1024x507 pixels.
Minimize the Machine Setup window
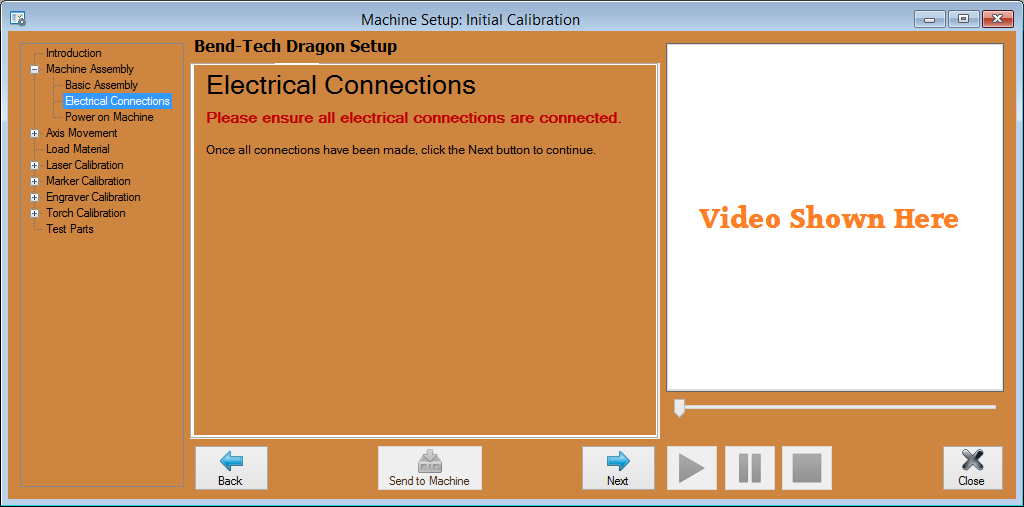pos(929,19)
